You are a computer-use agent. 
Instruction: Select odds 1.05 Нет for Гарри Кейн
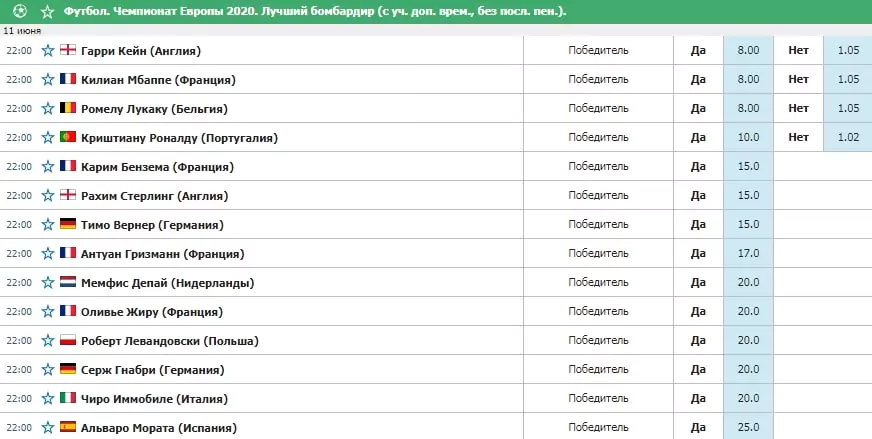[848, 50]
